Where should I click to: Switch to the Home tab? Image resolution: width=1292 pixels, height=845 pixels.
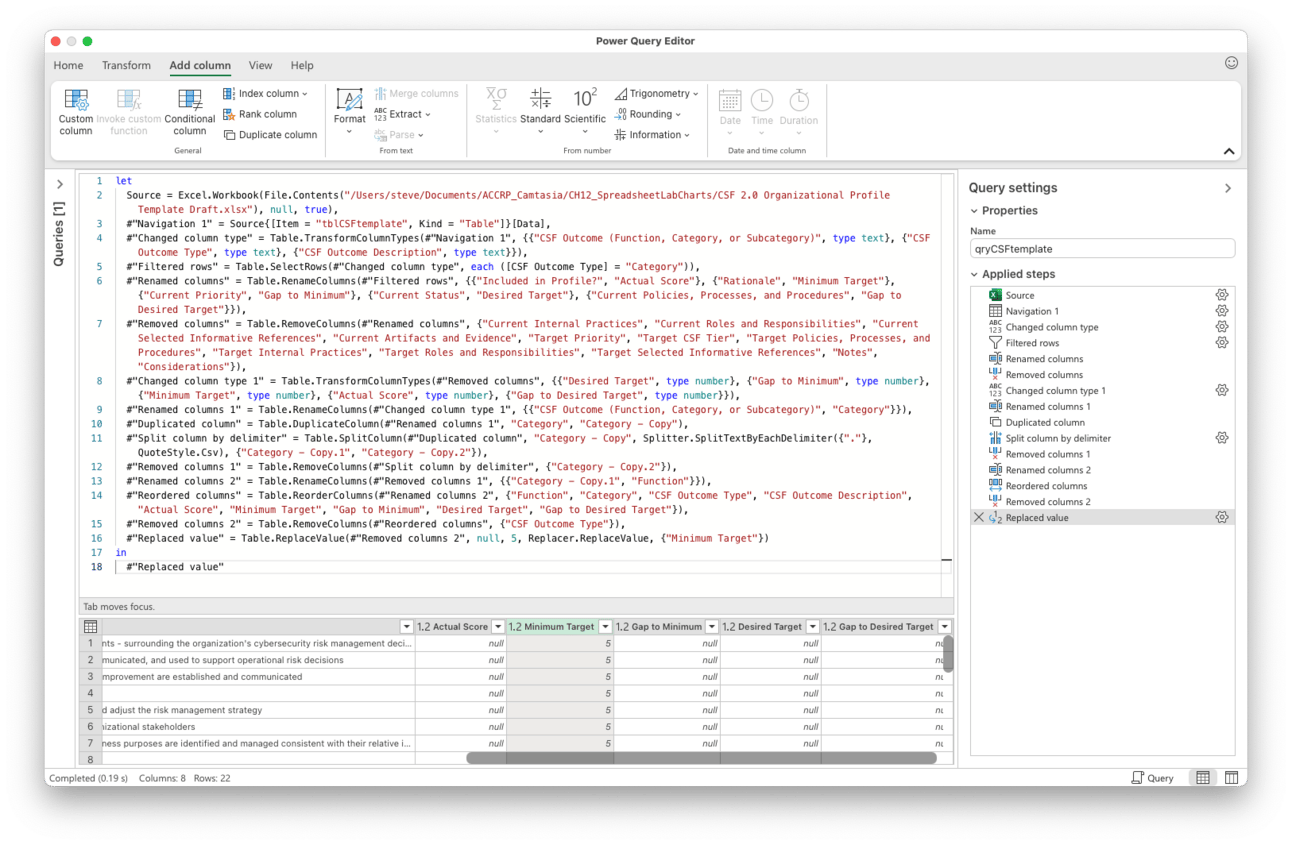pos(68,65)
